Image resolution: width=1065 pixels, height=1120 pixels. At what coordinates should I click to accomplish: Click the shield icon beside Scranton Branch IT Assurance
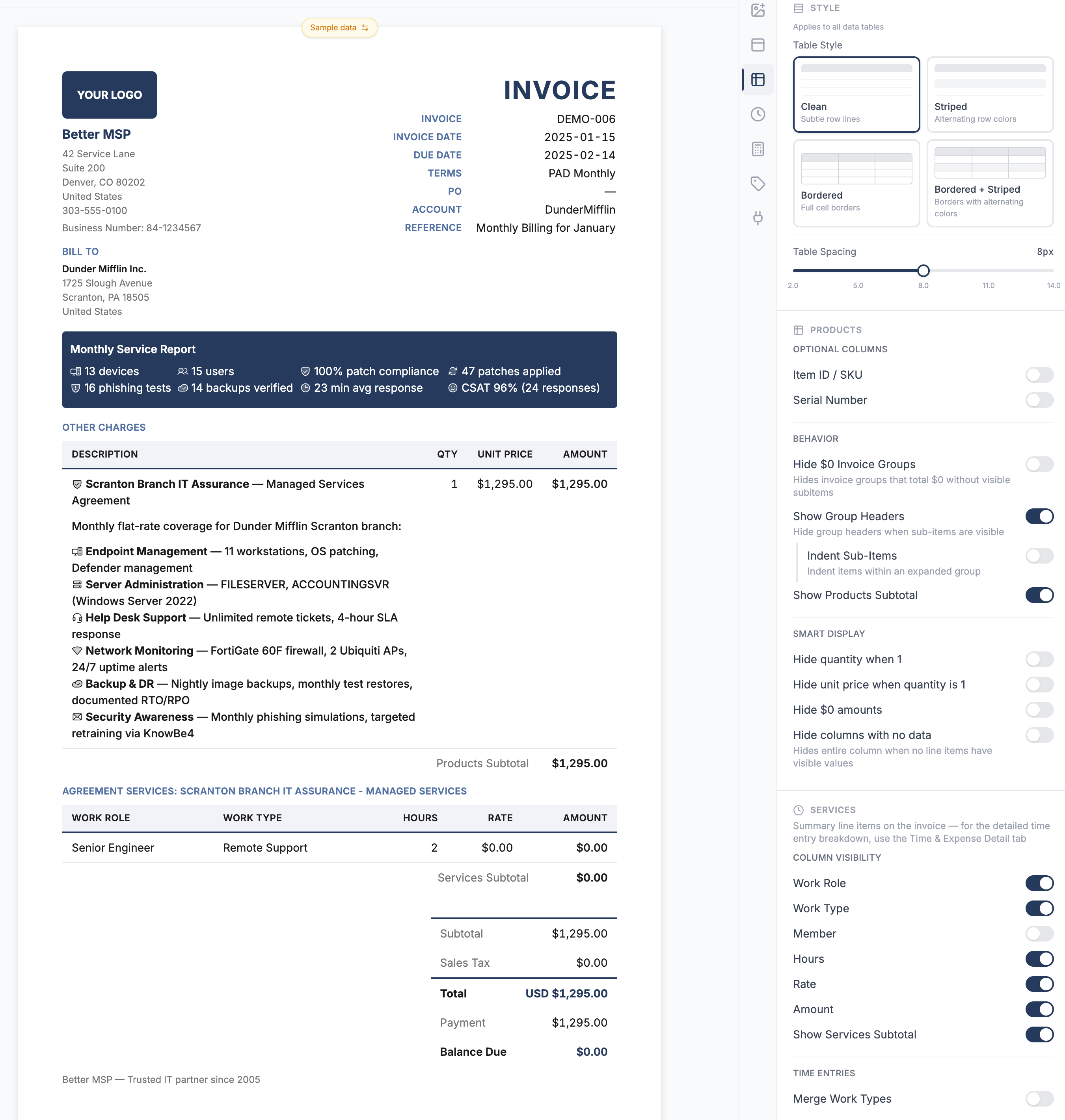pyautogui.click(x=77, y=484)
